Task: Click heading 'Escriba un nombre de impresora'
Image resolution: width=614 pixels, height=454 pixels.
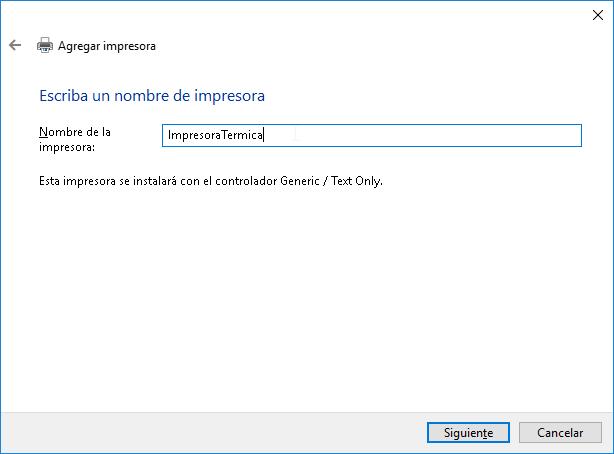Action: [152, 96]
